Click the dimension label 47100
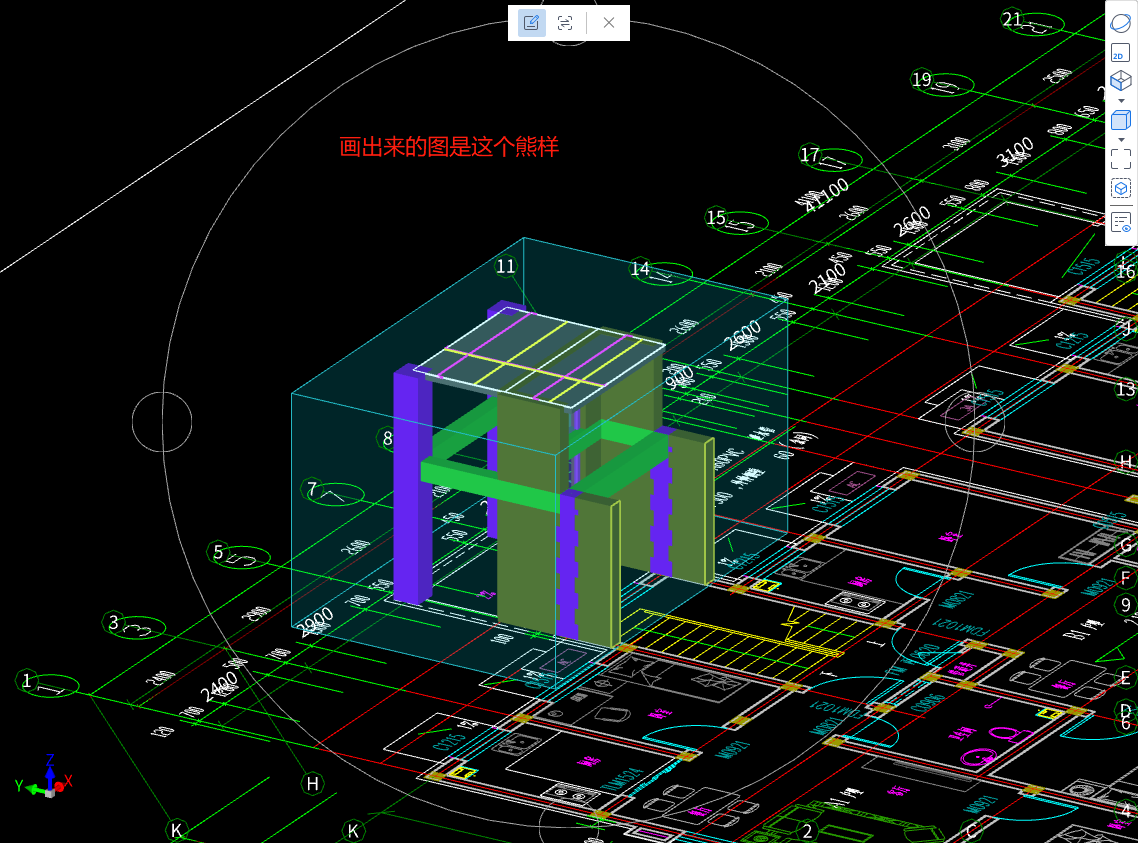Viewport: 1138px width, 843px height. point(827,194)
